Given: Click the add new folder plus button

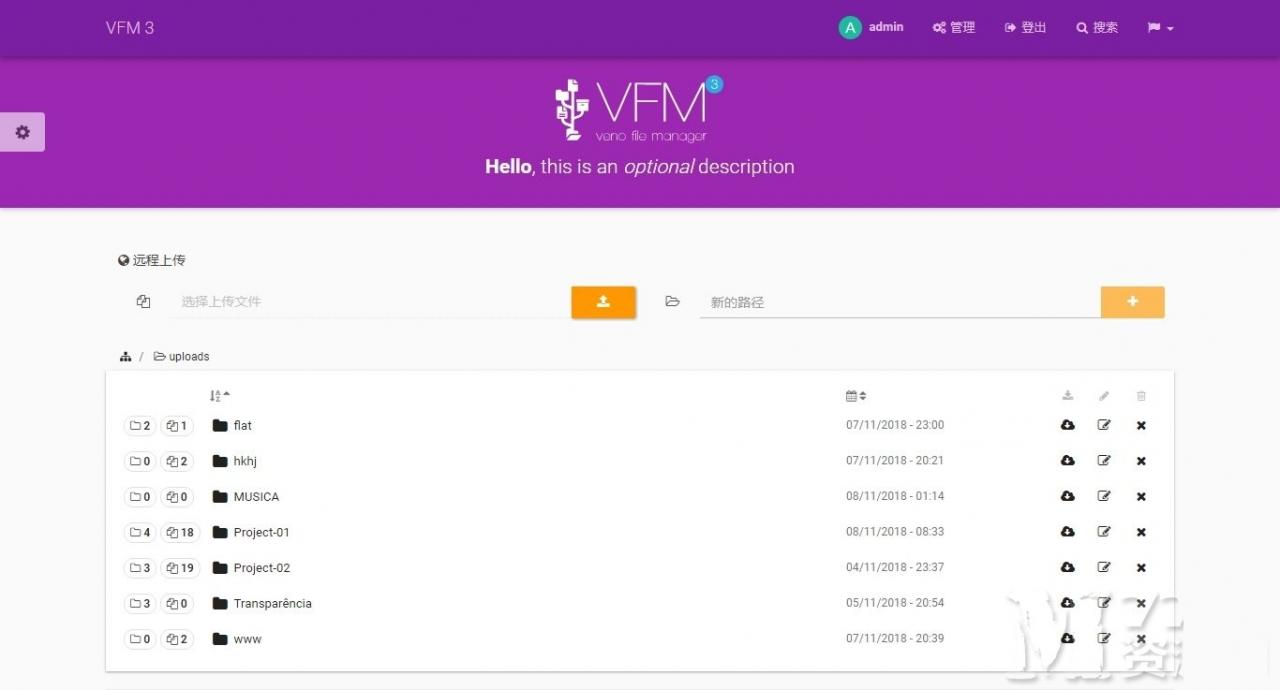Looking at the screenshot, I should tap(1132, 302).
